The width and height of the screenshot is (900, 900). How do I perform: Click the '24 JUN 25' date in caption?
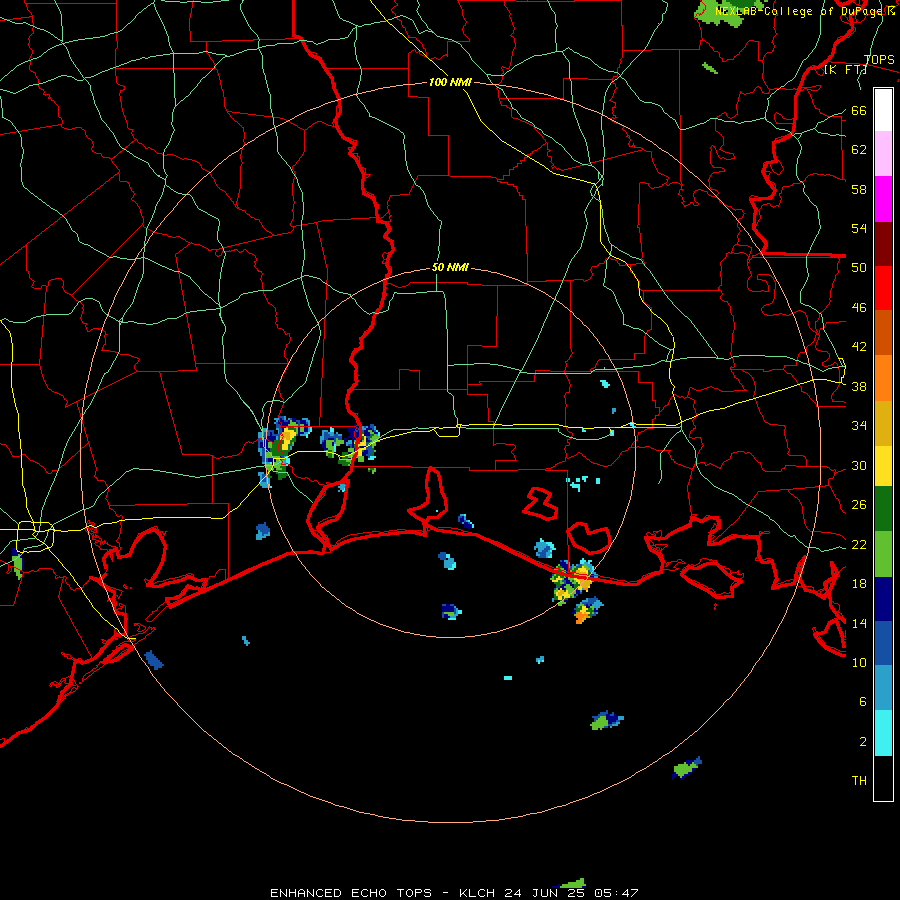click(545, 893)
